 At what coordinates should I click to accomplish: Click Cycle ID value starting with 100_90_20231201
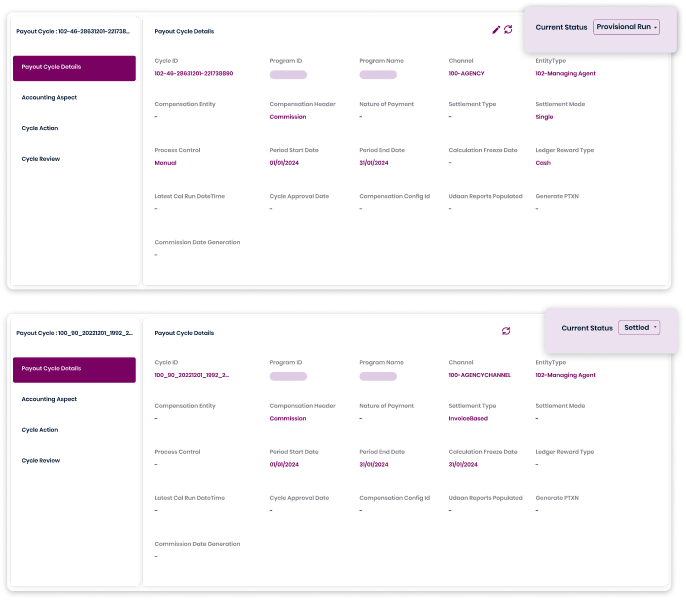(x=192, y=376)
